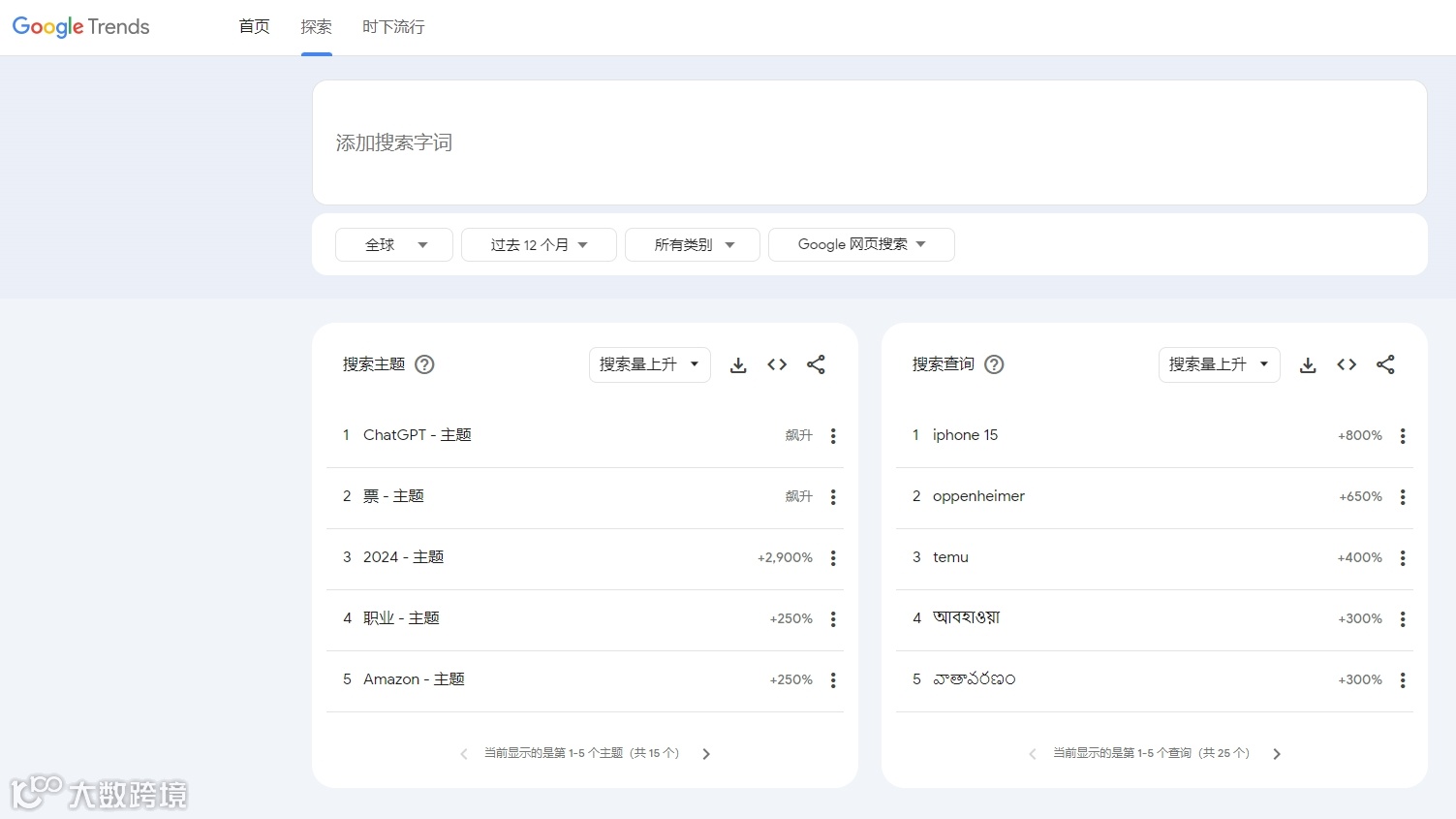The image size is (1456, 819).
Task: Open more options for 2024 topic row
Action: pyautogui.click(x=833, y=558)
